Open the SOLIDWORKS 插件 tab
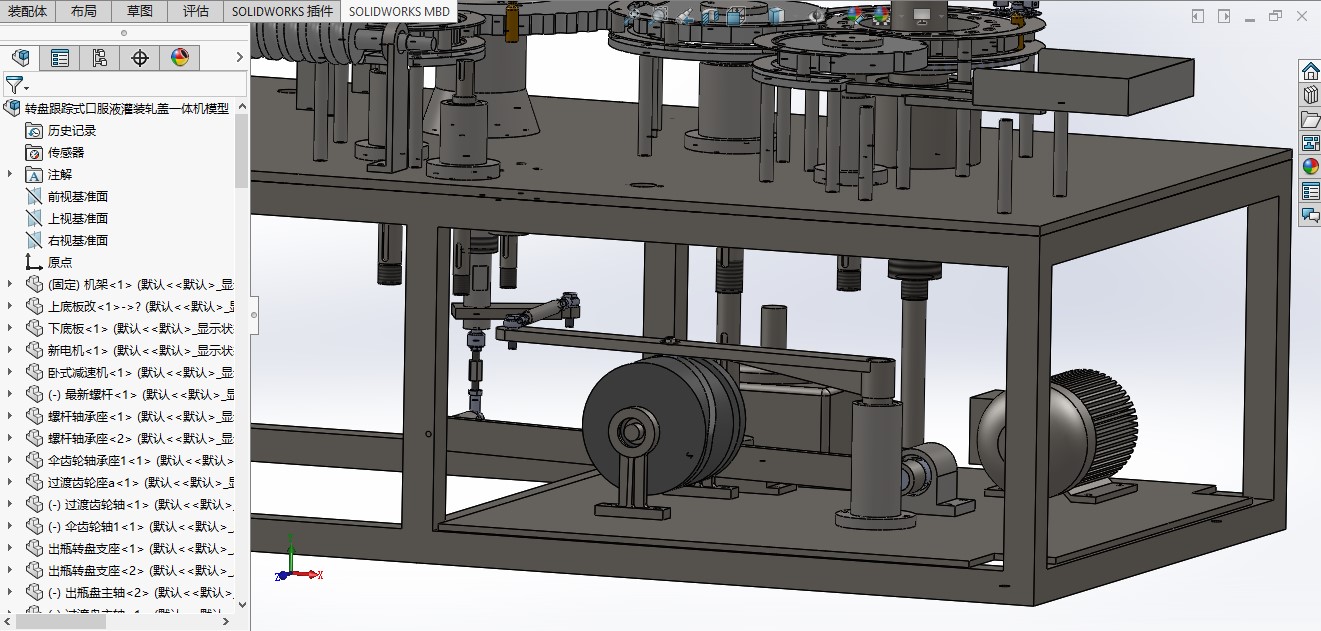This screenshot has width=1321, height=631. (x=282, y=11)
